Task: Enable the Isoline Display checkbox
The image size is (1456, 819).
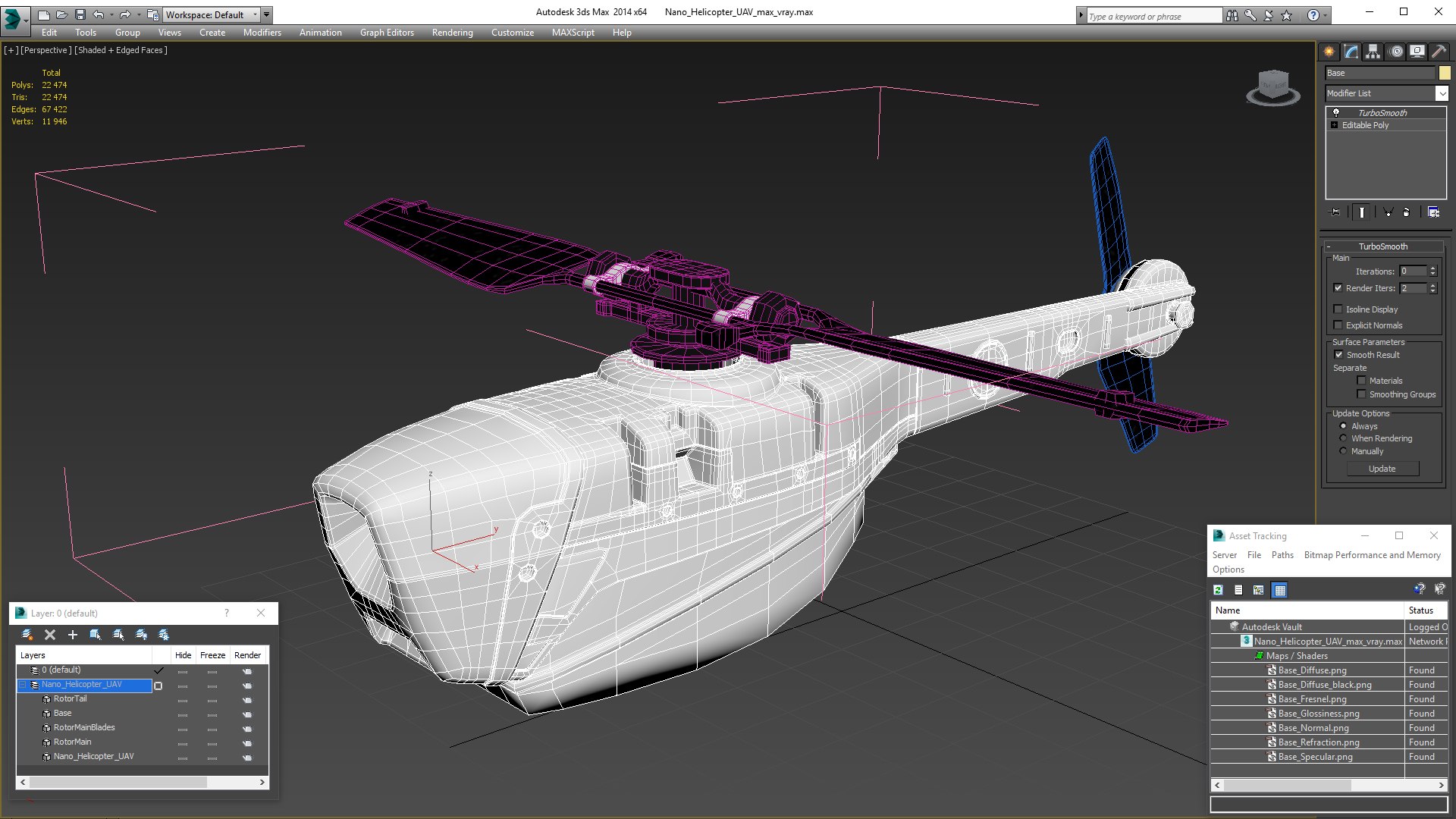Action: pyautogui.click(x=1338, y=309)
